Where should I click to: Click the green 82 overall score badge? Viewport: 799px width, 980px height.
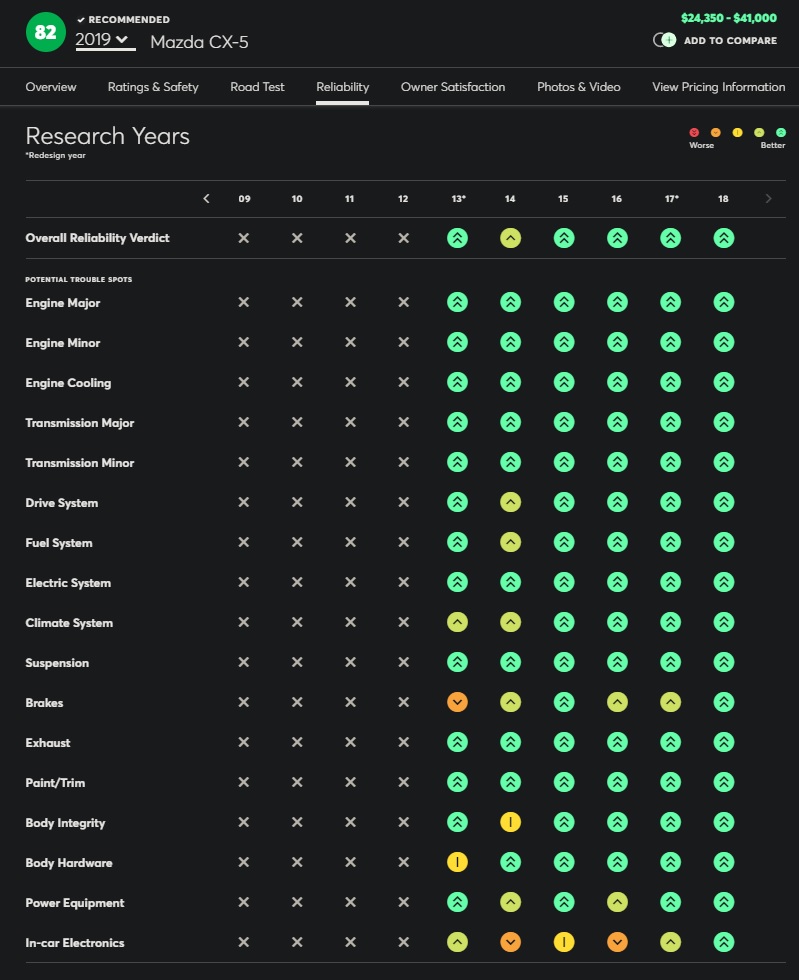click(x=46, y=32)
